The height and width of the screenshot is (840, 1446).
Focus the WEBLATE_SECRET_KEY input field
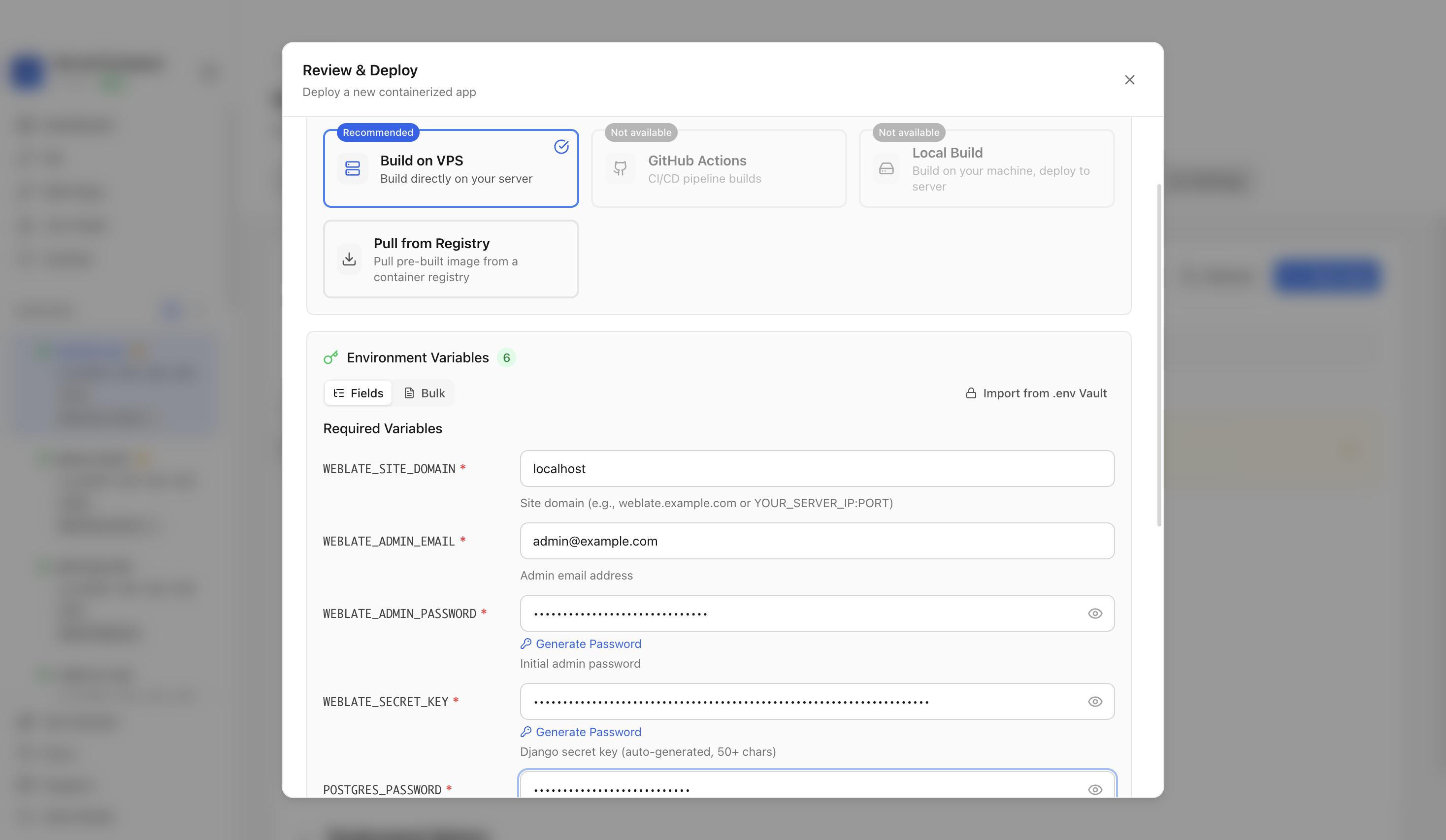pos(817,702)
